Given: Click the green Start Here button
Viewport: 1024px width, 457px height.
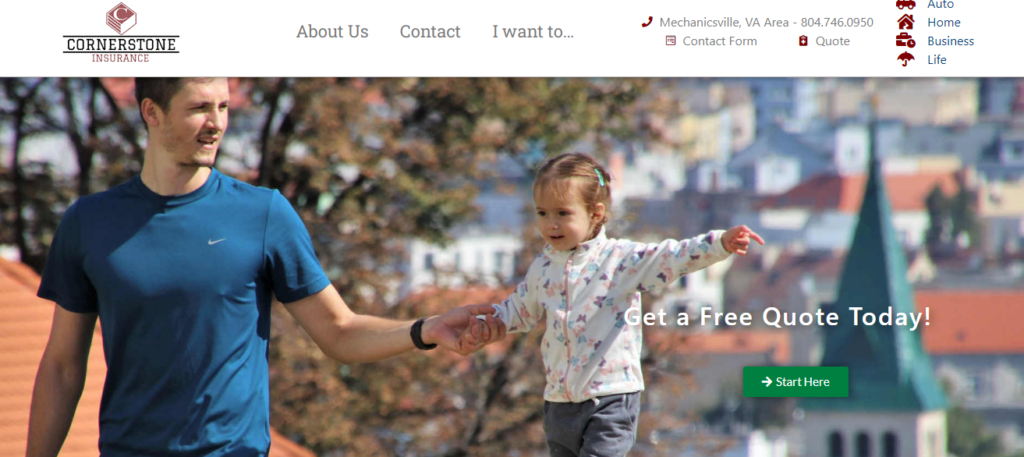Looking at the screenshot, I should tap(795, 382).
